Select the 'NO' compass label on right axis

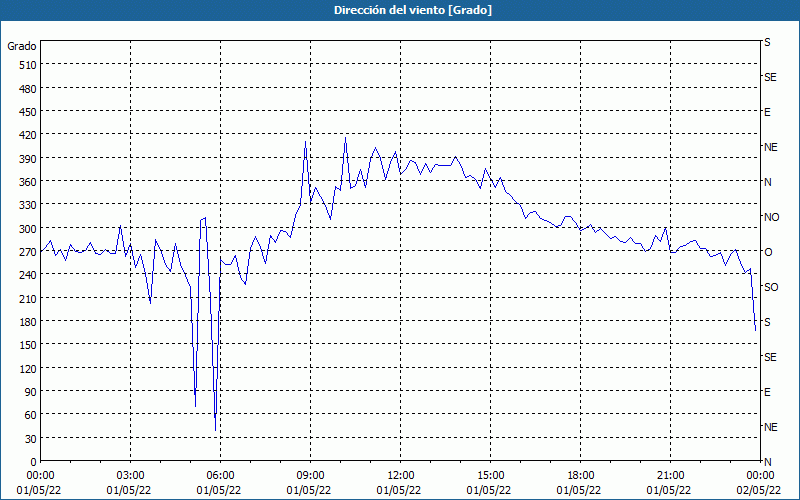click(x=771, y=217)
